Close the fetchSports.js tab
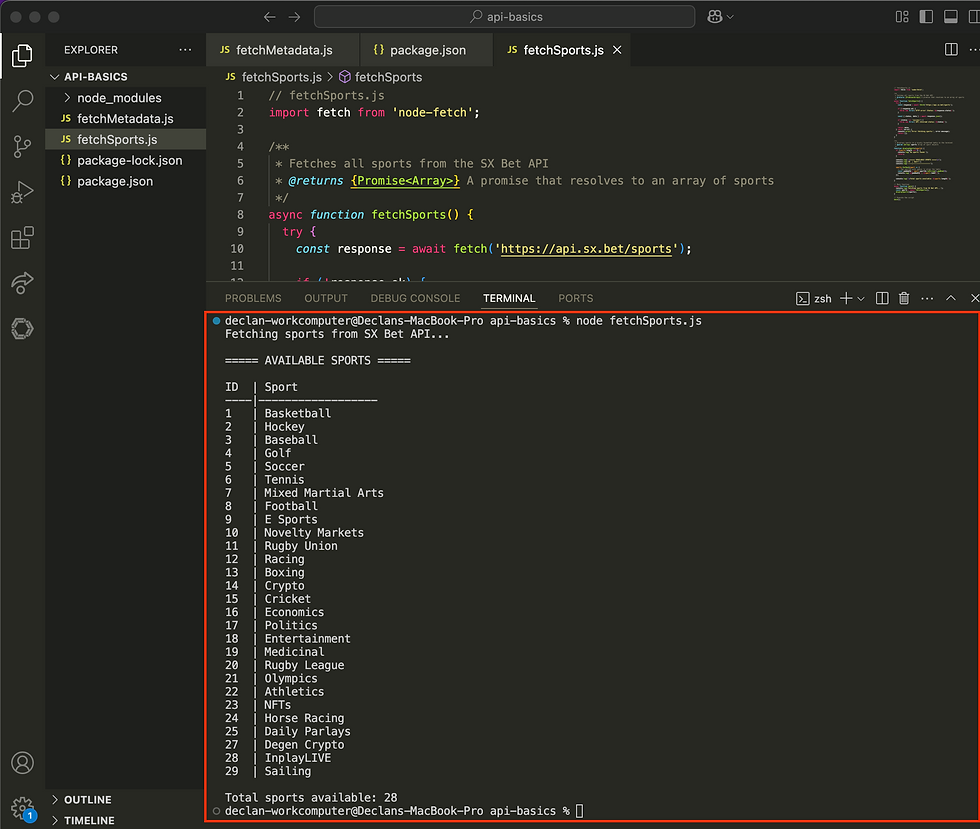The image size is (980, 829). 617,50
